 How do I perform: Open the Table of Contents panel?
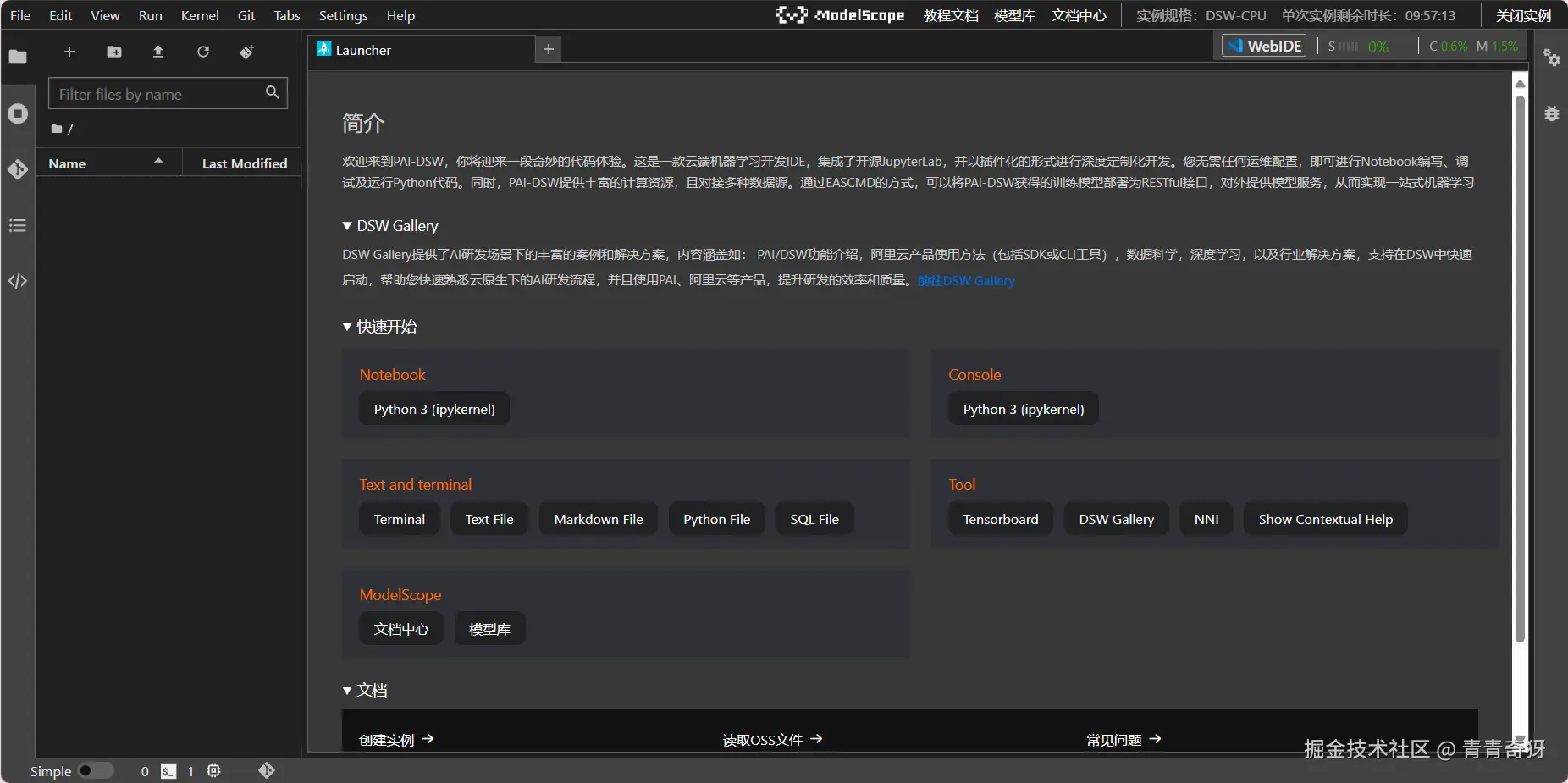[18, 225]
